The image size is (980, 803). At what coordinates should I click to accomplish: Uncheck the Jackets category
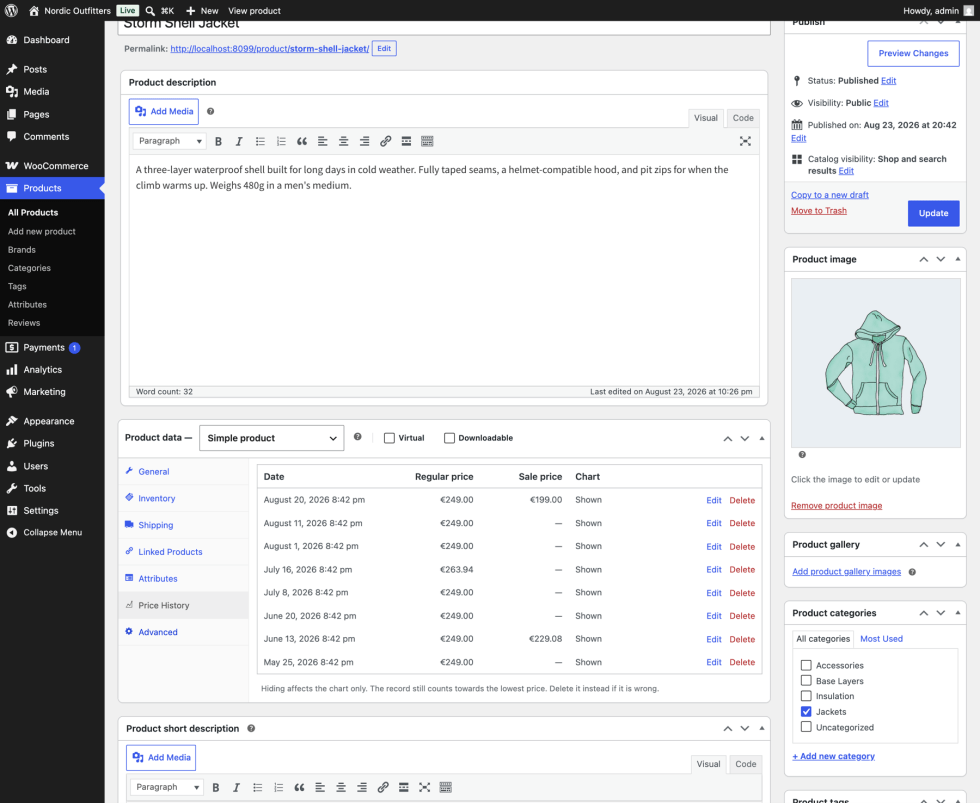[x=806, y=711]
